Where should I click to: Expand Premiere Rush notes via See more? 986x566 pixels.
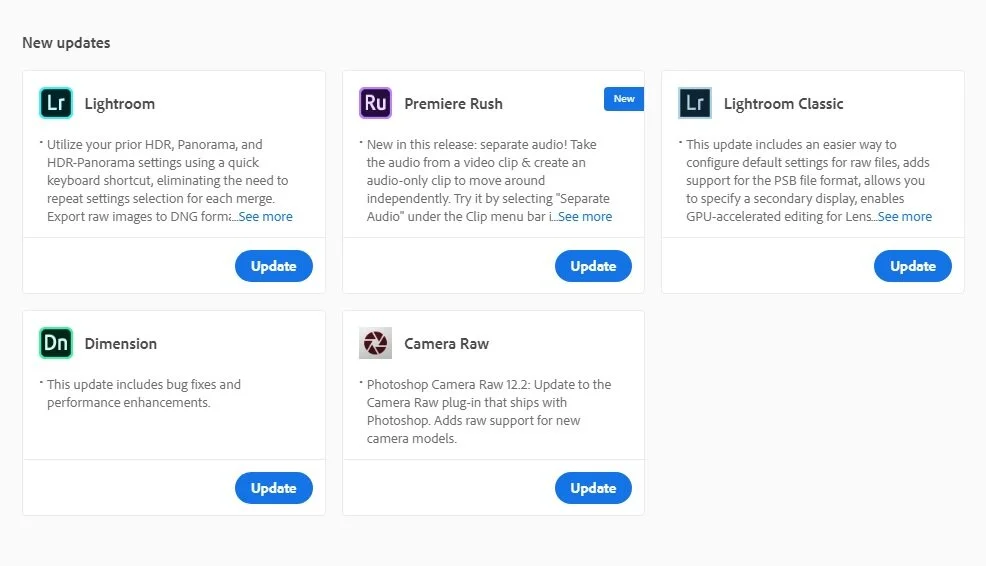585,216
